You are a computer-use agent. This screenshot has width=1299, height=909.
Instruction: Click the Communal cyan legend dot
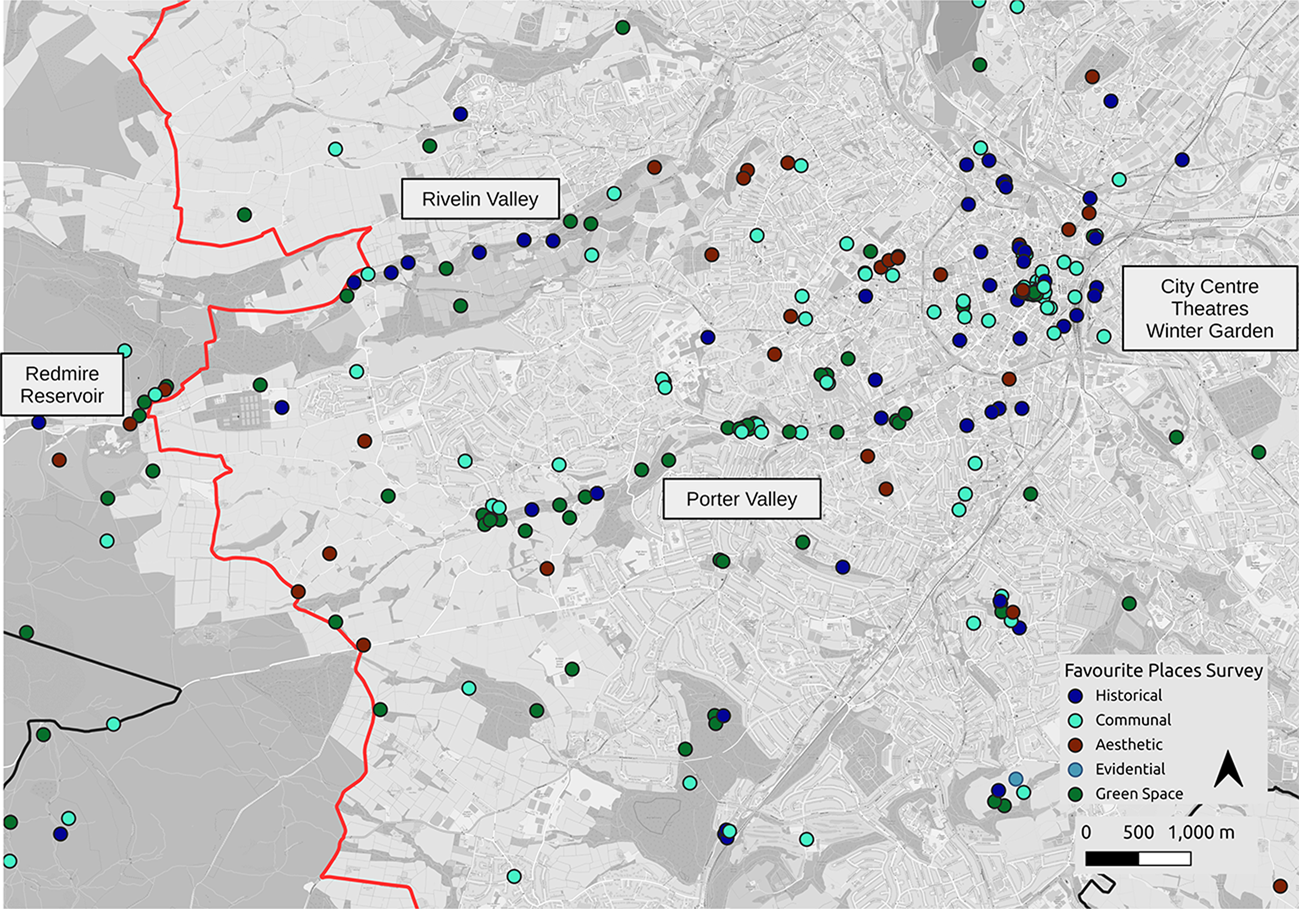tap(1075, 720)
